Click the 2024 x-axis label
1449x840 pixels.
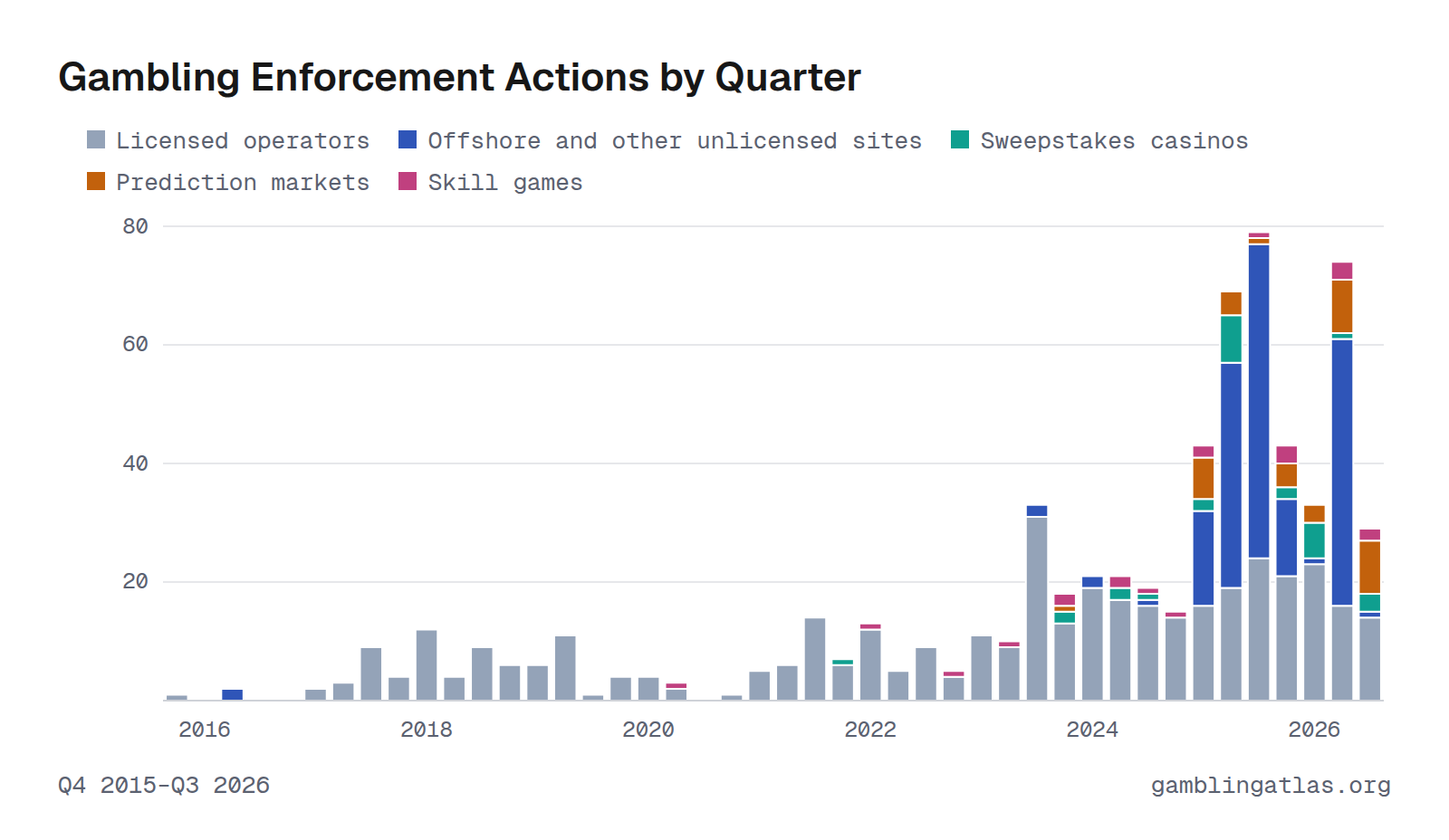point(1092,730)
